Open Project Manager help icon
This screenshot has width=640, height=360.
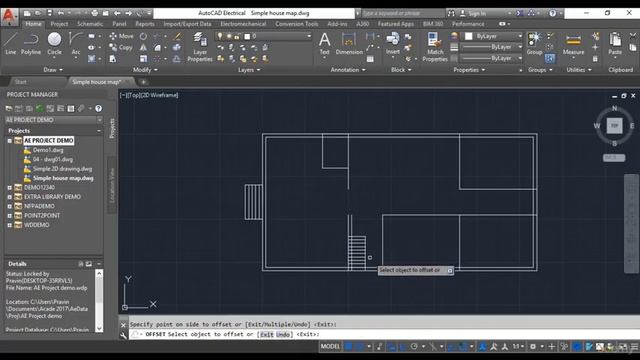pos(98,108)
